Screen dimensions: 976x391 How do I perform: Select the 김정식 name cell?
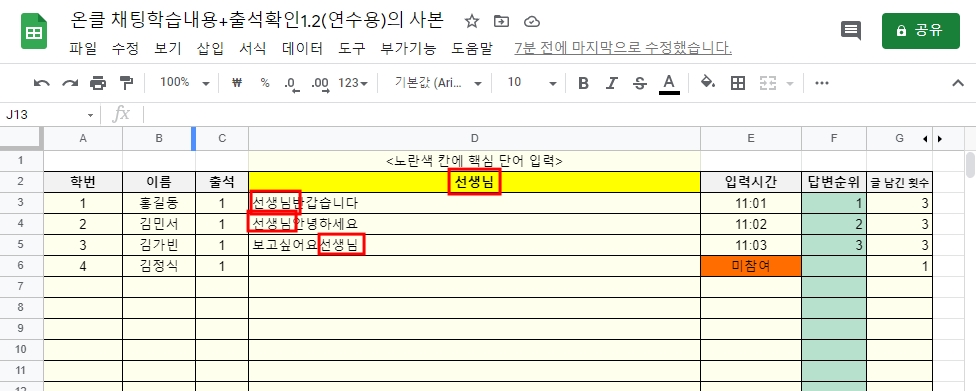point(159,266)
